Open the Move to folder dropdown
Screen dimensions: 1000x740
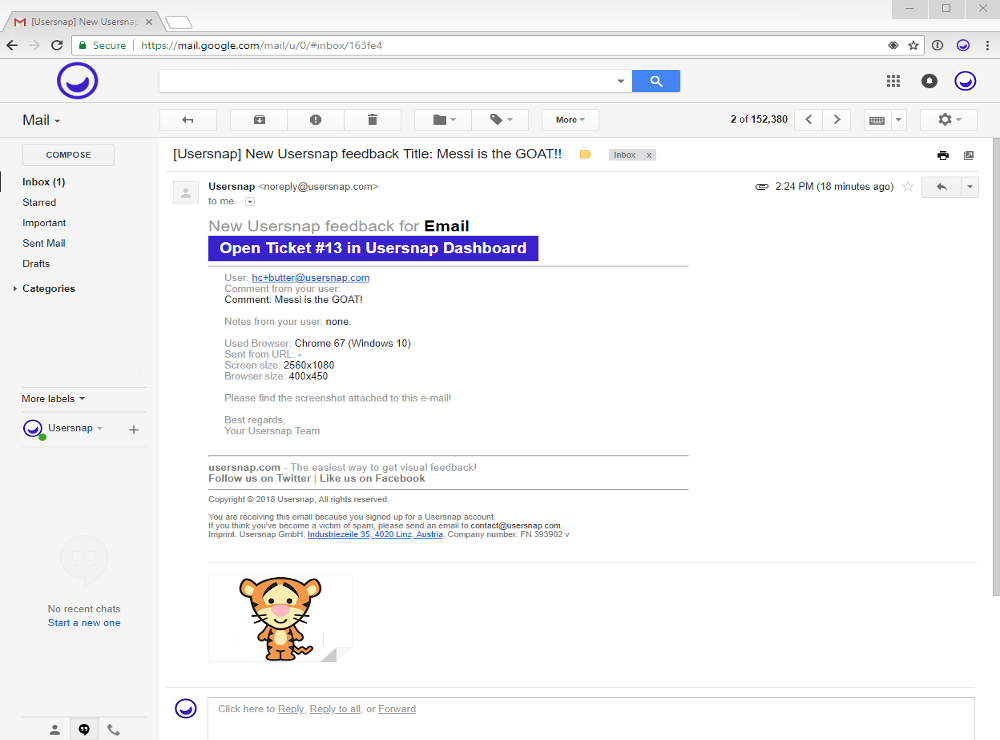tap(444, 120)
